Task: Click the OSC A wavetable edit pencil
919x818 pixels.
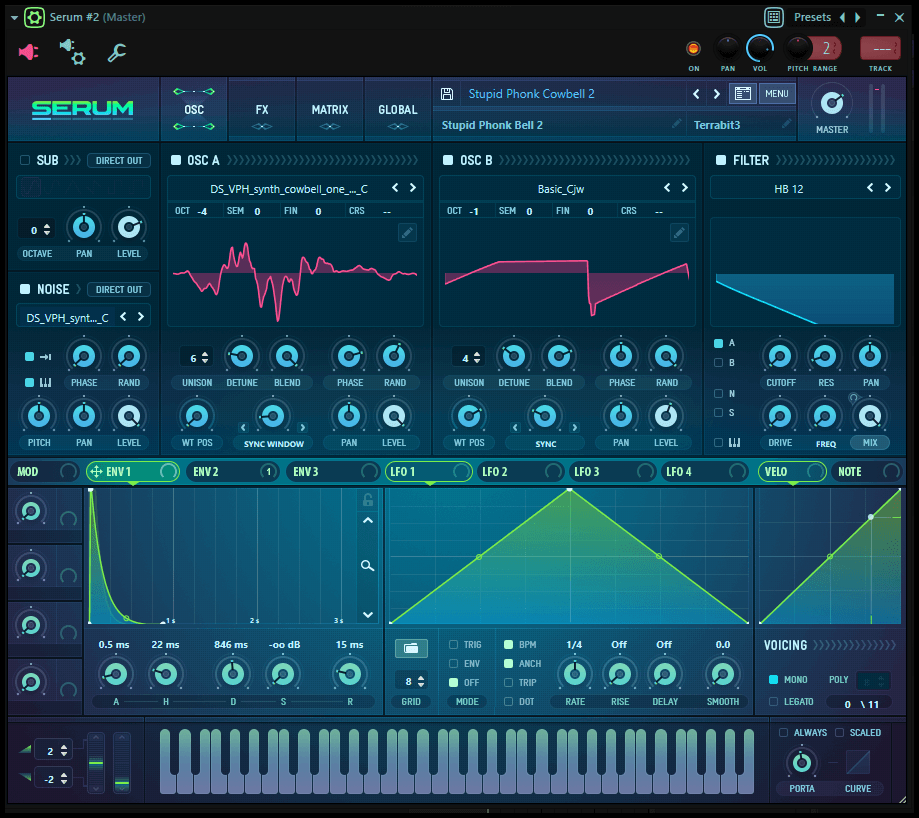Action: (407, 233)
